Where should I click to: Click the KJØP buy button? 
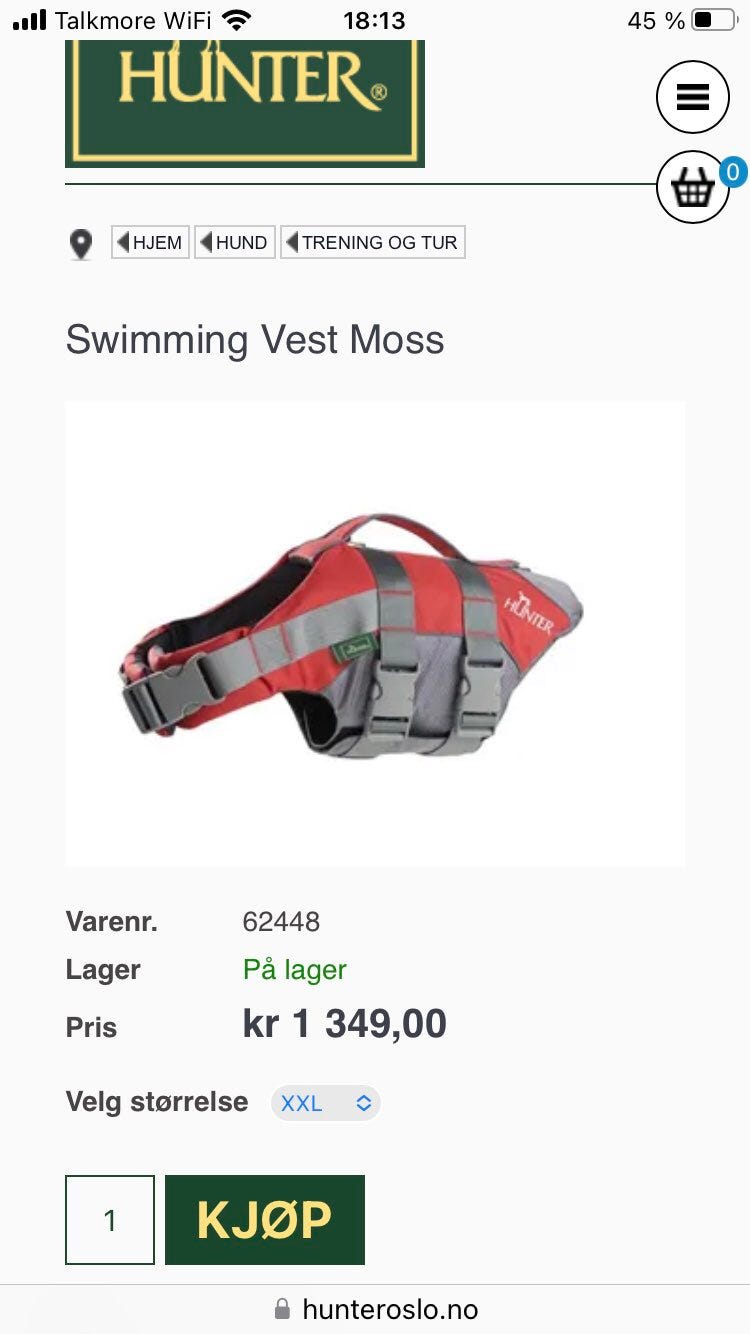pos(265,1220)
